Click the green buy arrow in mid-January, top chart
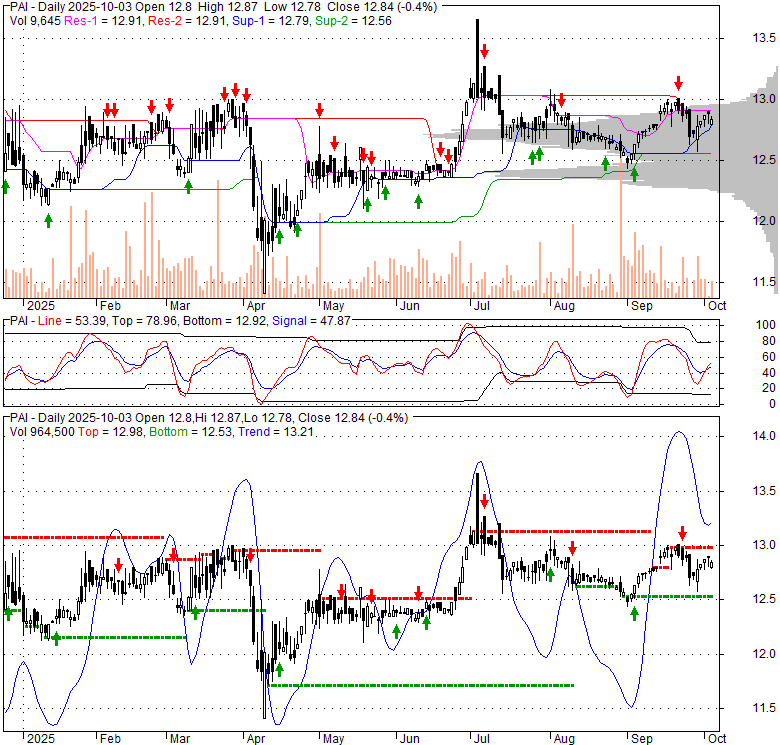Viewport: 780px width, 745px height. pos(48,220)
